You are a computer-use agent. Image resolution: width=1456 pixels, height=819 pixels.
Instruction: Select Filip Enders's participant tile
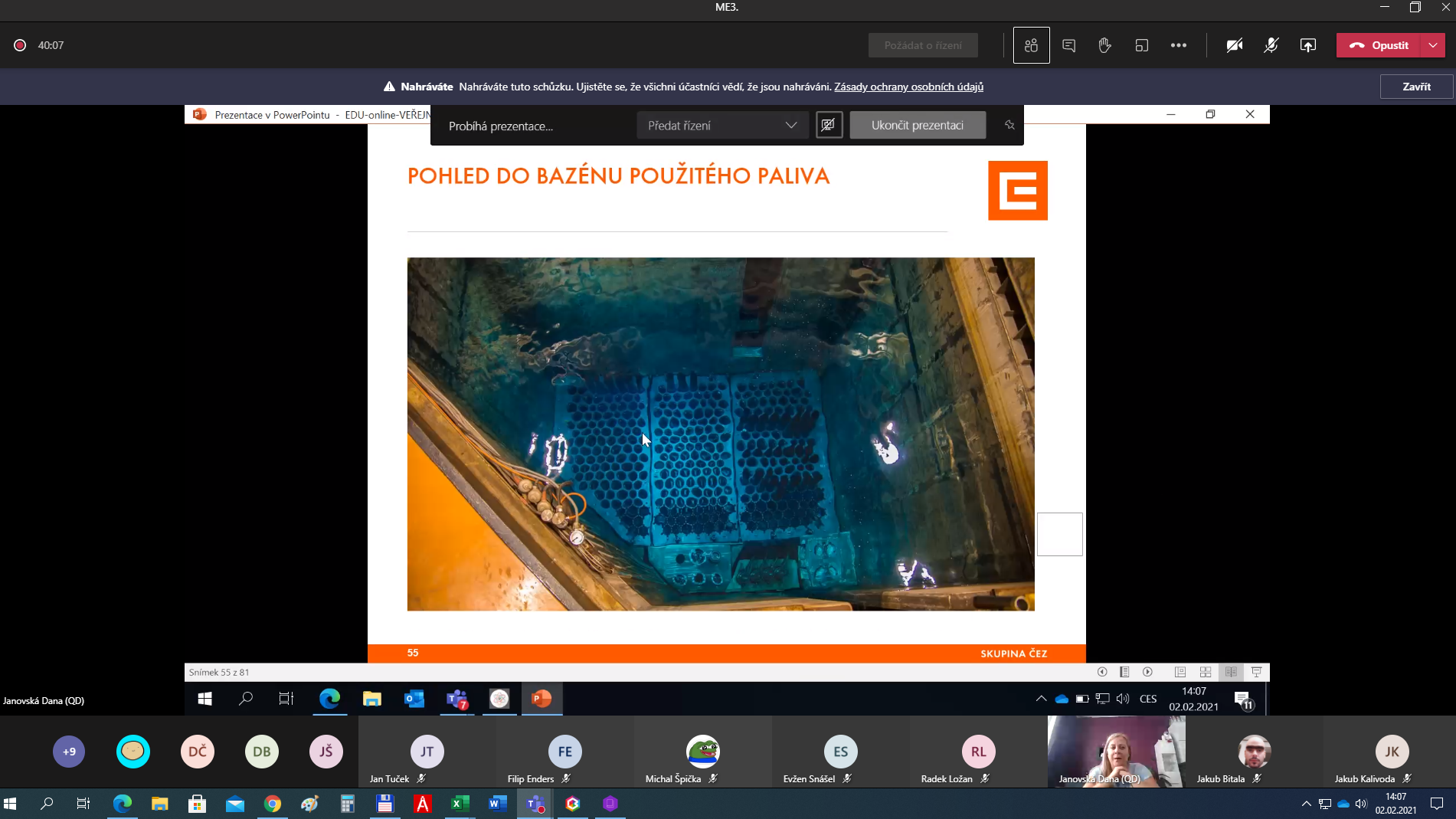click(565, 752)
